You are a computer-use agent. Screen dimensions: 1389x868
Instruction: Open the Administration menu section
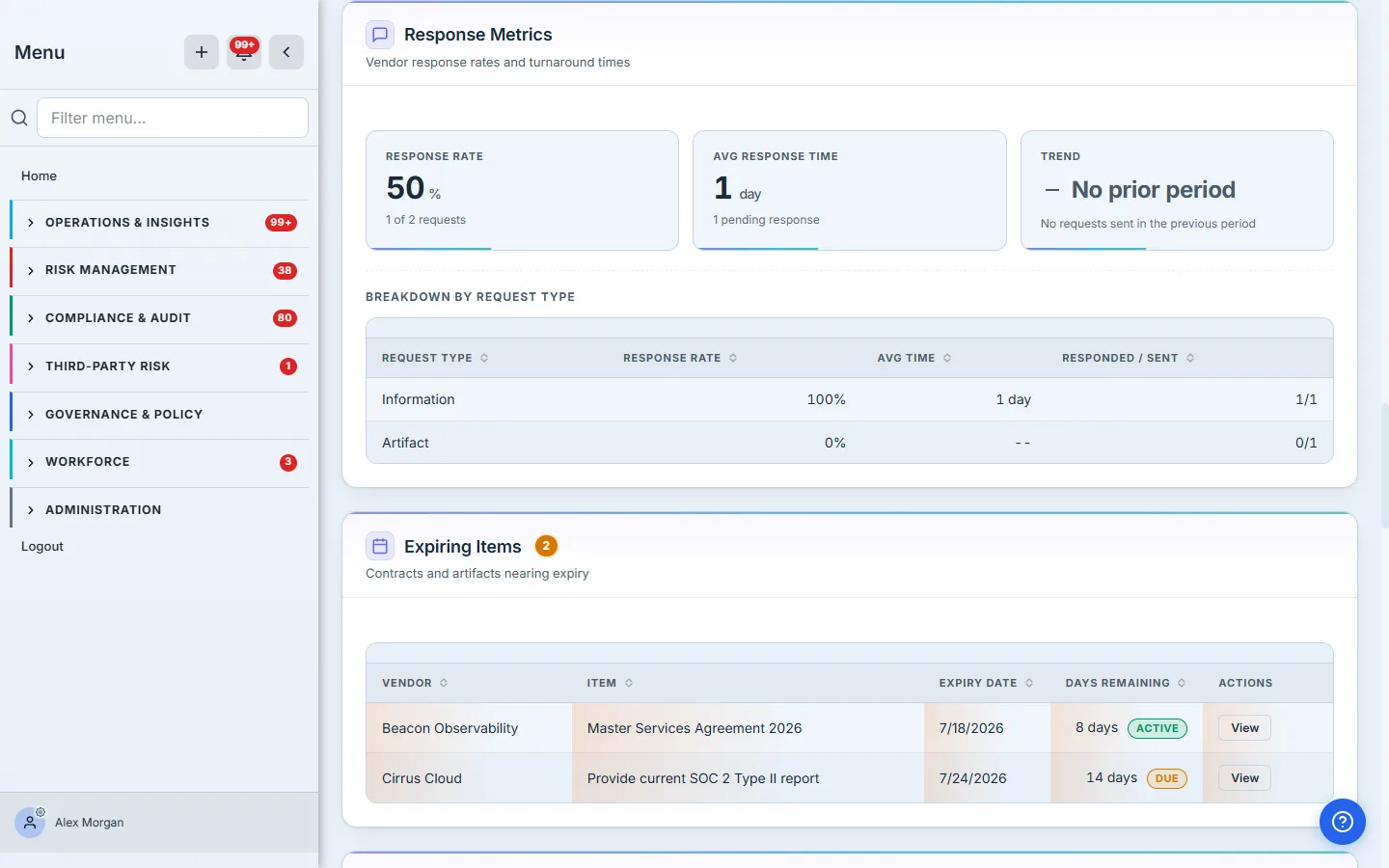coord(160,510)
